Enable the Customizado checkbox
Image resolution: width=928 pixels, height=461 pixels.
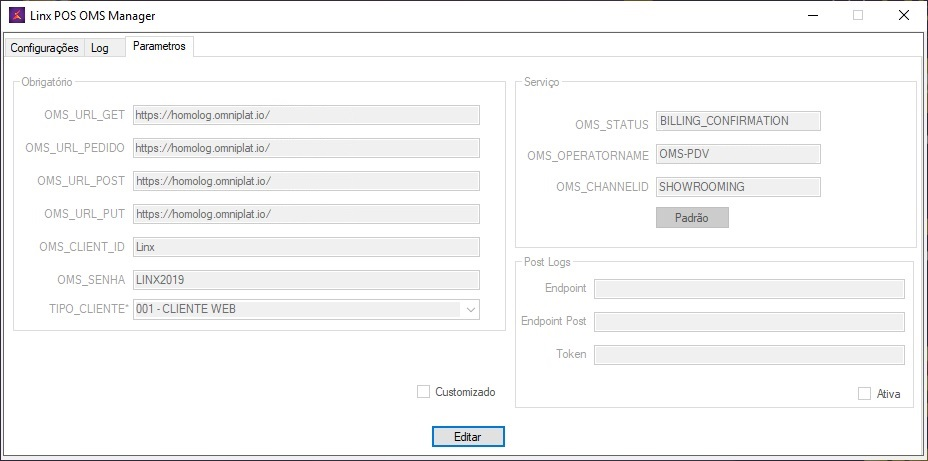coord(424,392)
